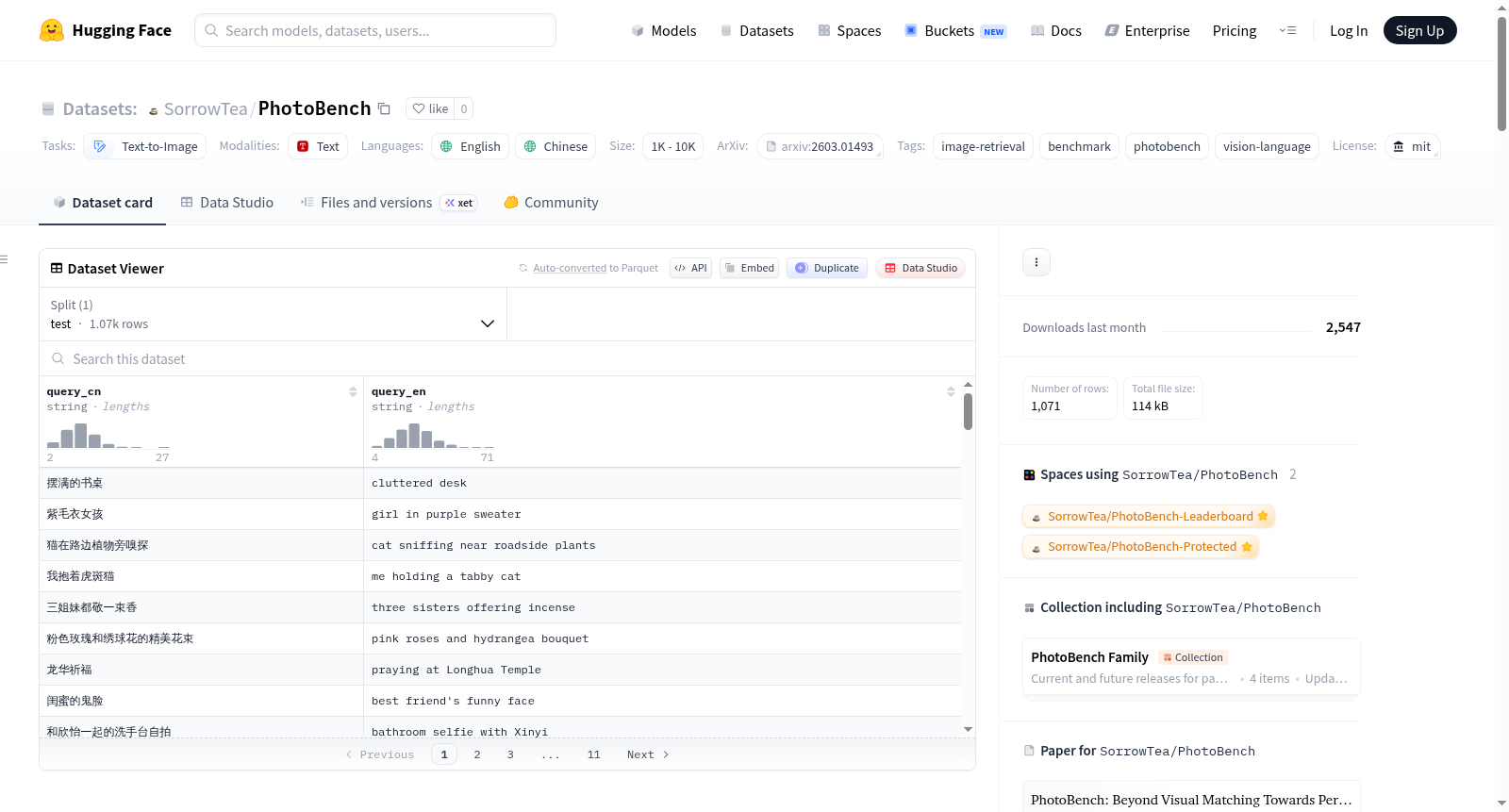Click Log In
The width and height of the screenshot is (1509, 812).
(x=1349, y=31)
